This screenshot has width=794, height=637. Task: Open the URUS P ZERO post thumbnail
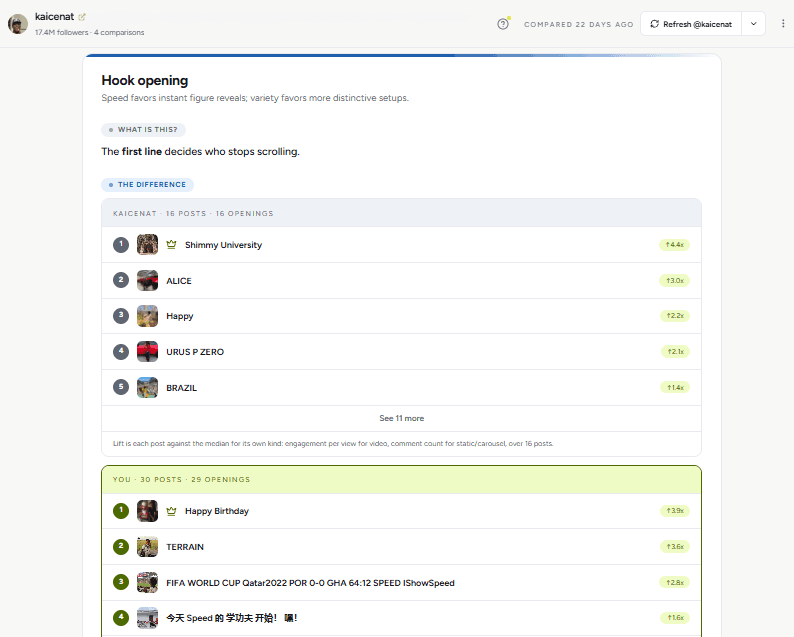[x=147, y=351]
